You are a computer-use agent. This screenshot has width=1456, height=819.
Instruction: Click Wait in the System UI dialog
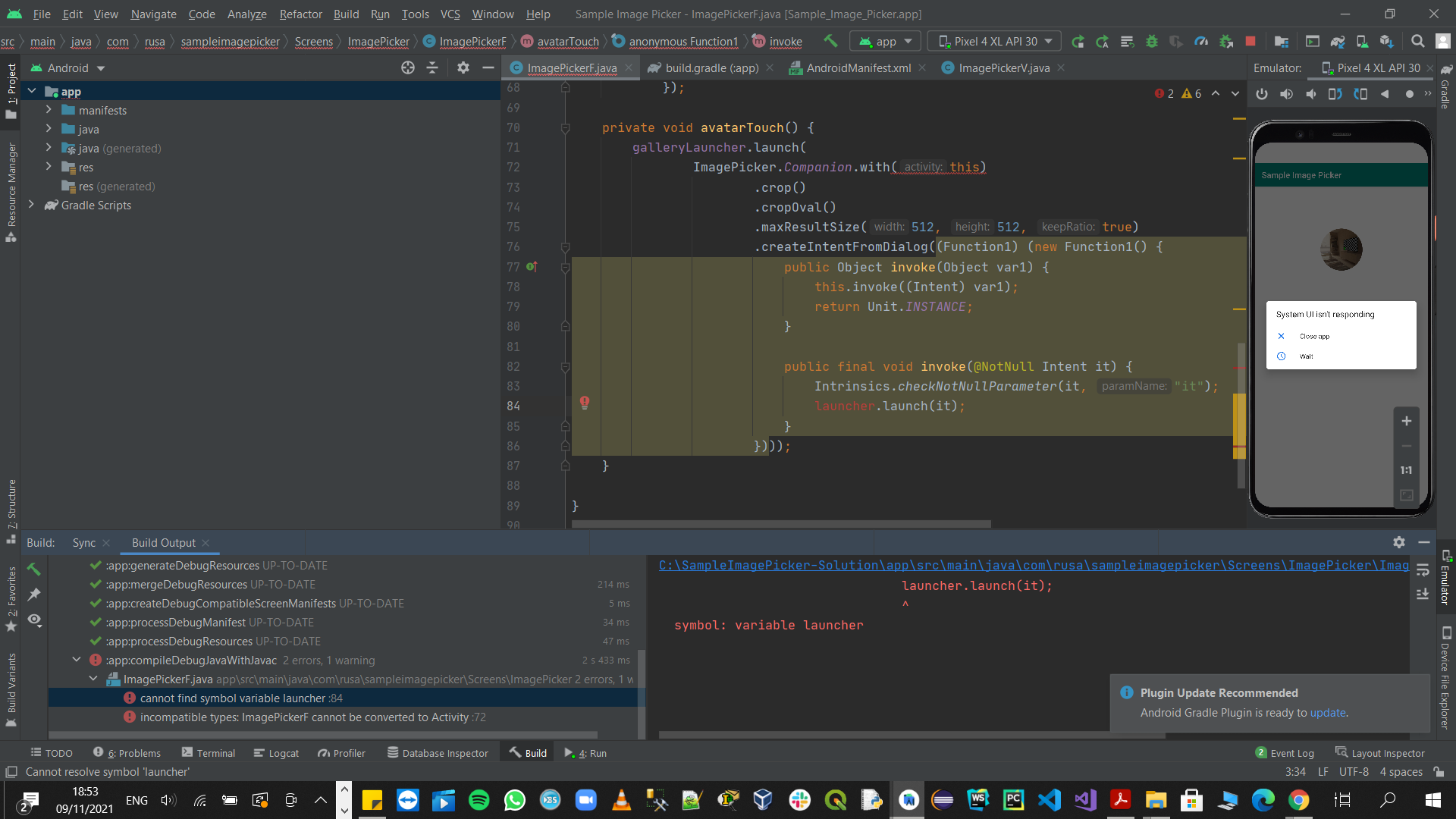(x=1305, y=356)
